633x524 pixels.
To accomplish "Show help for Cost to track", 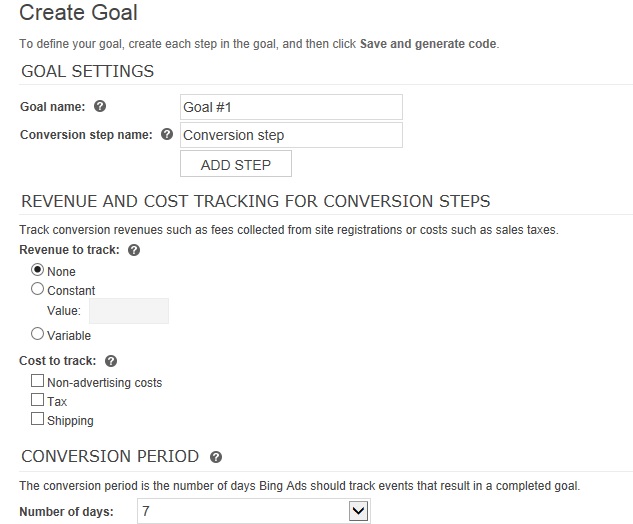I will tap(111, 361).
